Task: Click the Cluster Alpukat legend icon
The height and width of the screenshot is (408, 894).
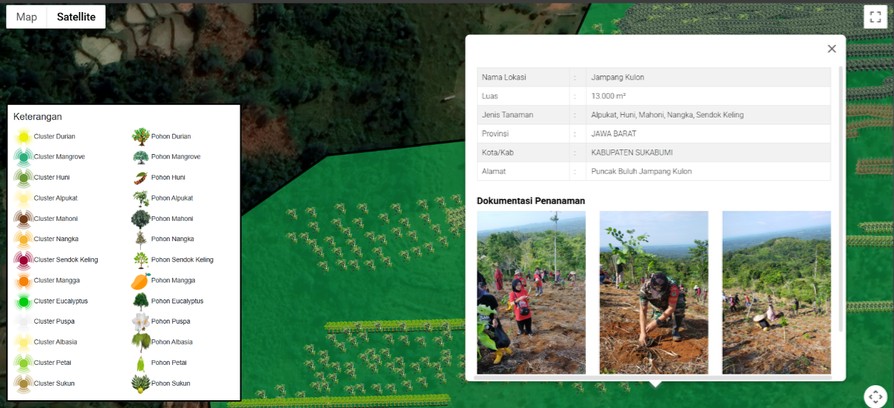Action: 23,198
